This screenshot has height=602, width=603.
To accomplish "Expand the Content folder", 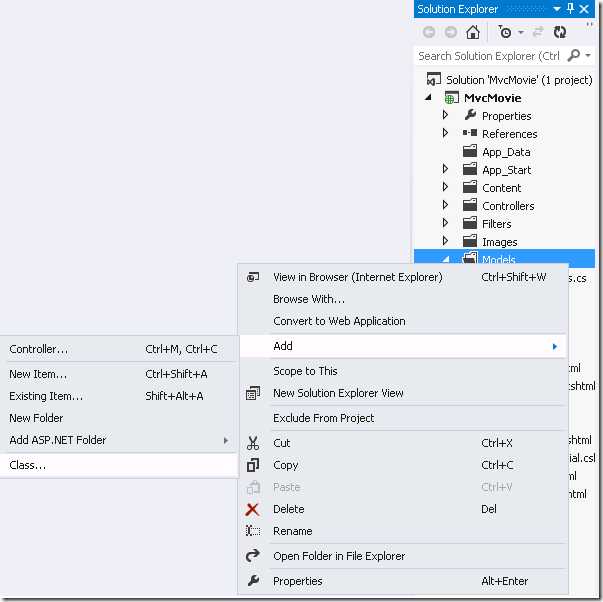I will pyautogui.click(x=445, y=187).
